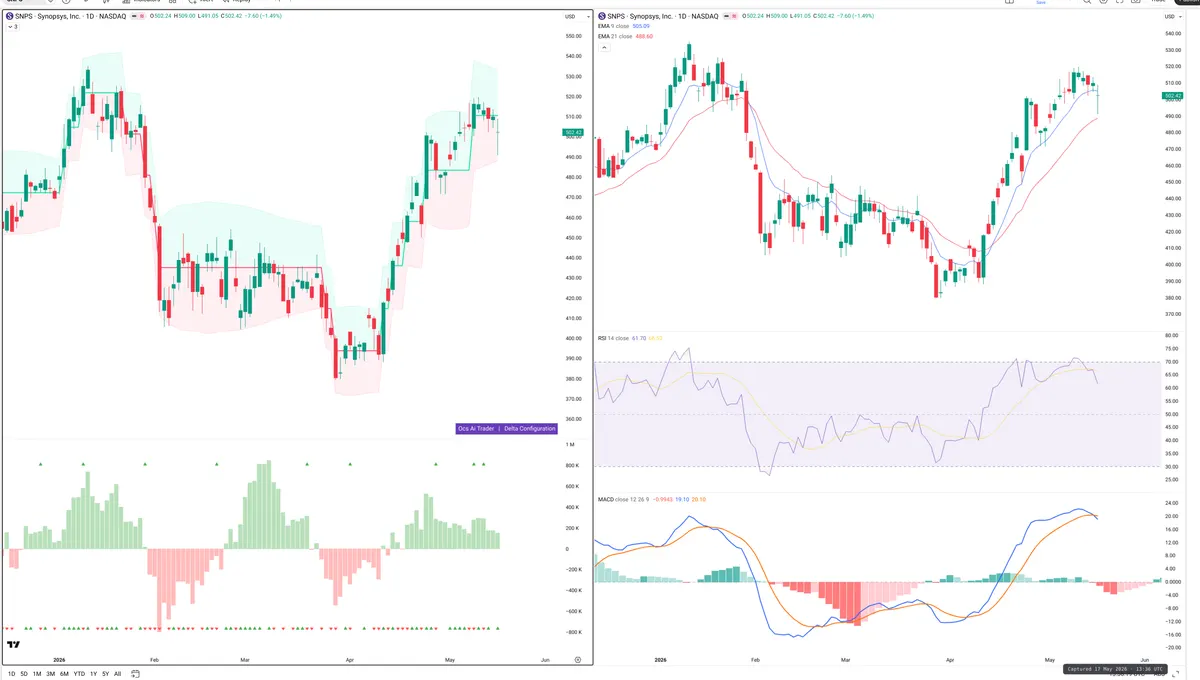
Task: Select the 1Y time range
Action: tap(93, 674)
